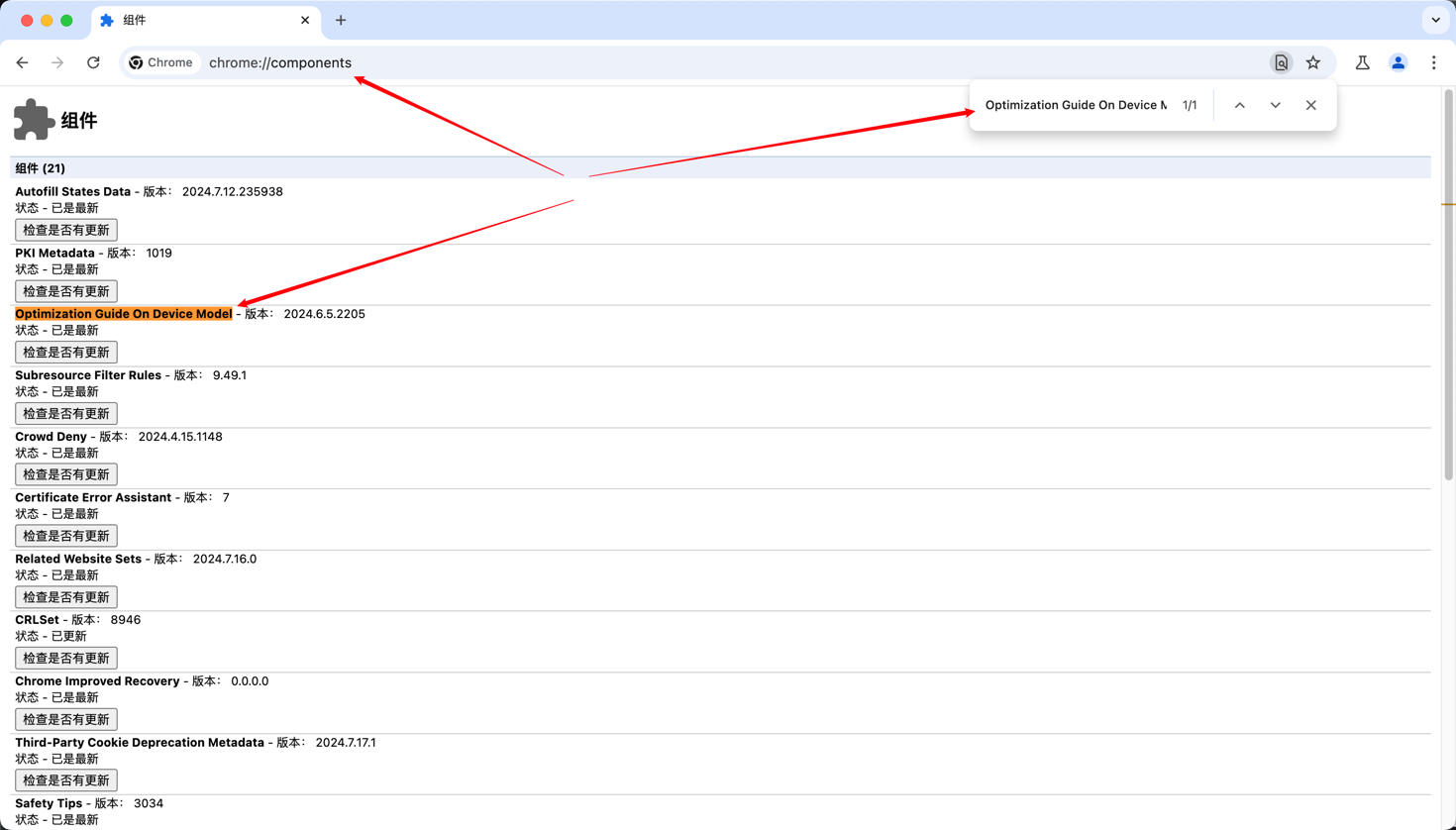
Task: Click the Chrome Improved Recovery name
Action: (x=97, y=681)
